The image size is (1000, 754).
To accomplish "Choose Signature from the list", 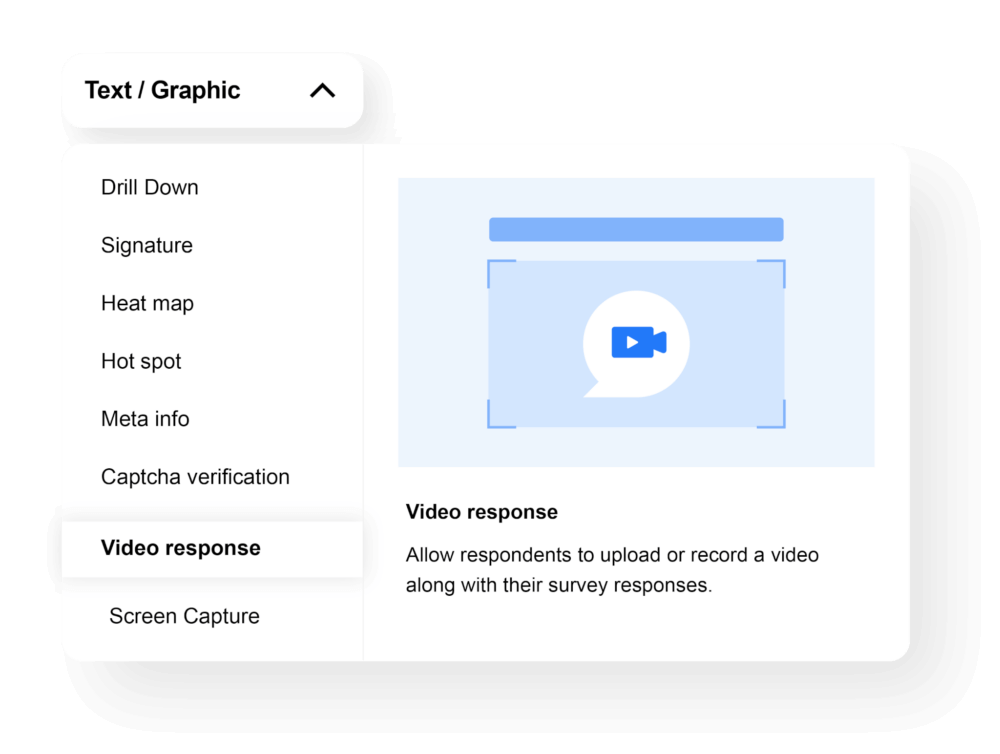I will point(147,246).
